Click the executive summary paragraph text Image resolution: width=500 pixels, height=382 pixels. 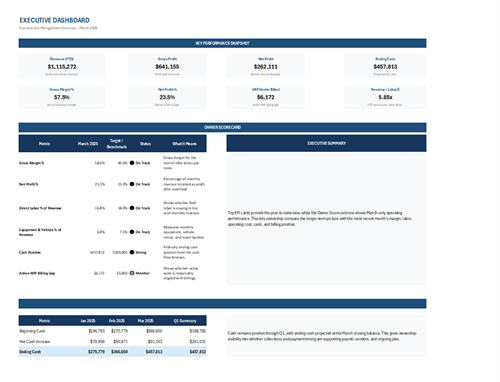tap(320, 219)
